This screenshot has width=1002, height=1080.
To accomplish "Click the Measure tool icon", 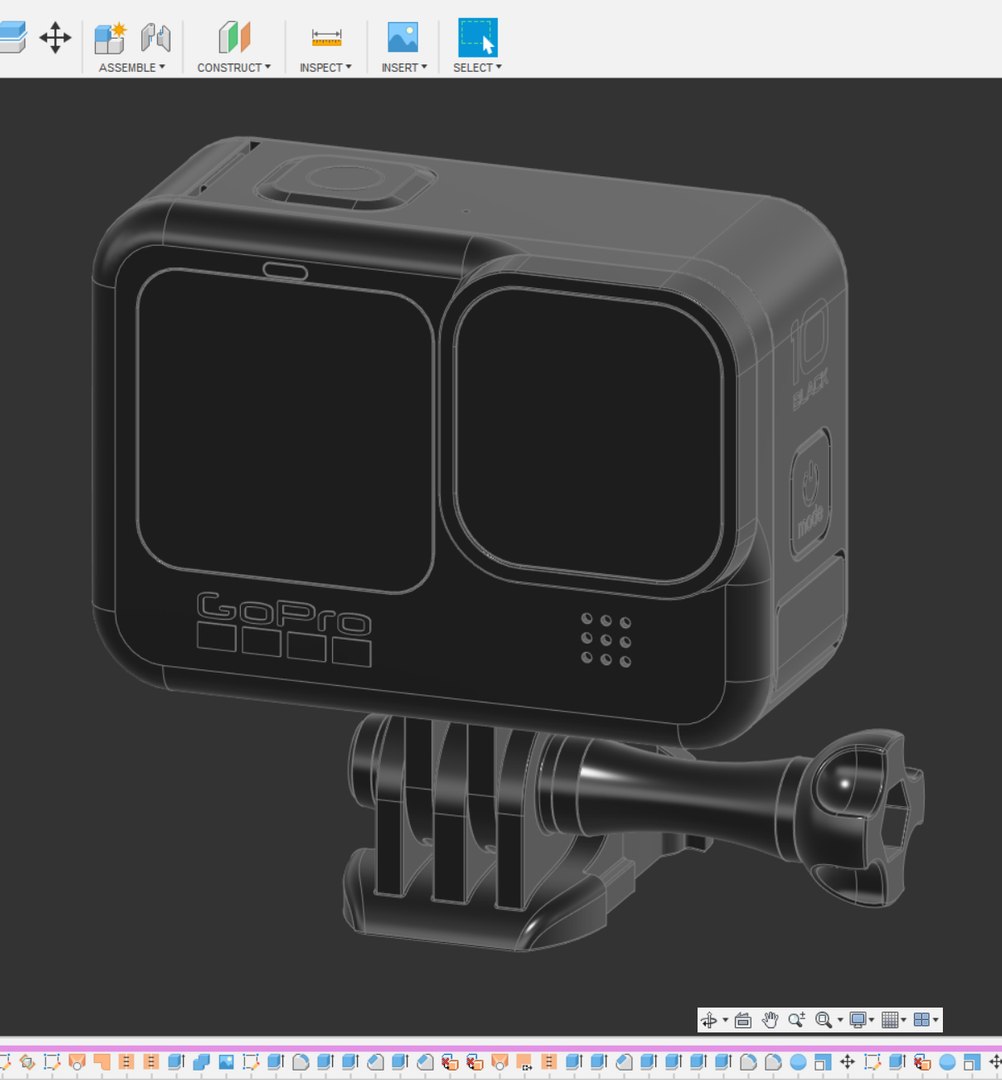I will 326,38.
